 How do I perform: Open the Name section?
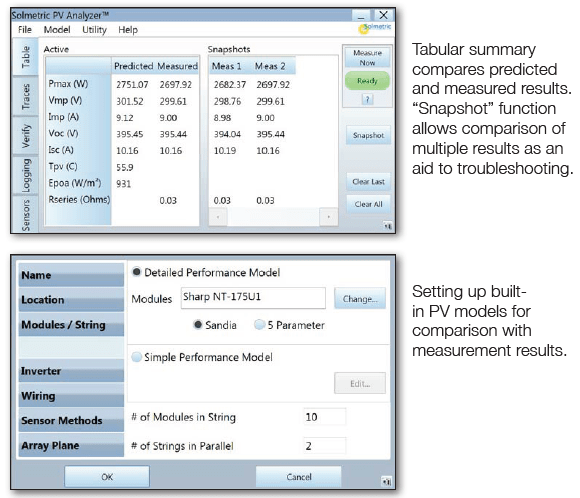click(71, 275)
